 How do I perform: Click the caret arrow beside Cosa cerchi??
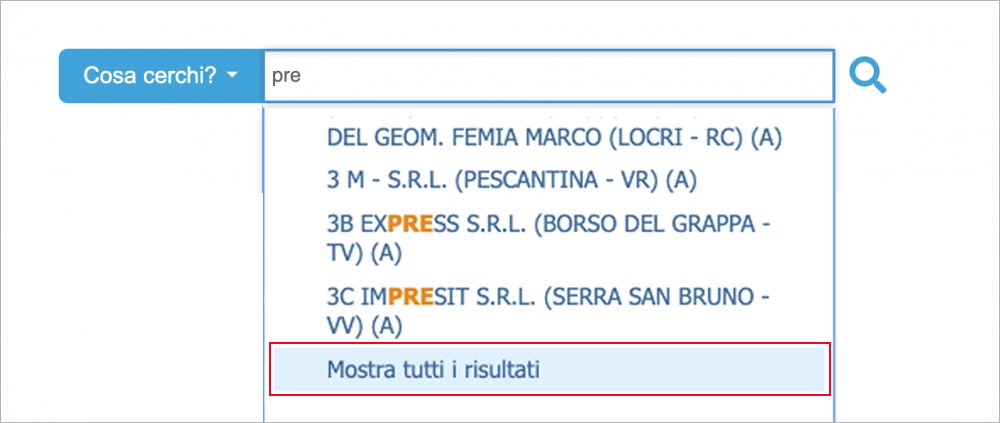click(232, 76)
